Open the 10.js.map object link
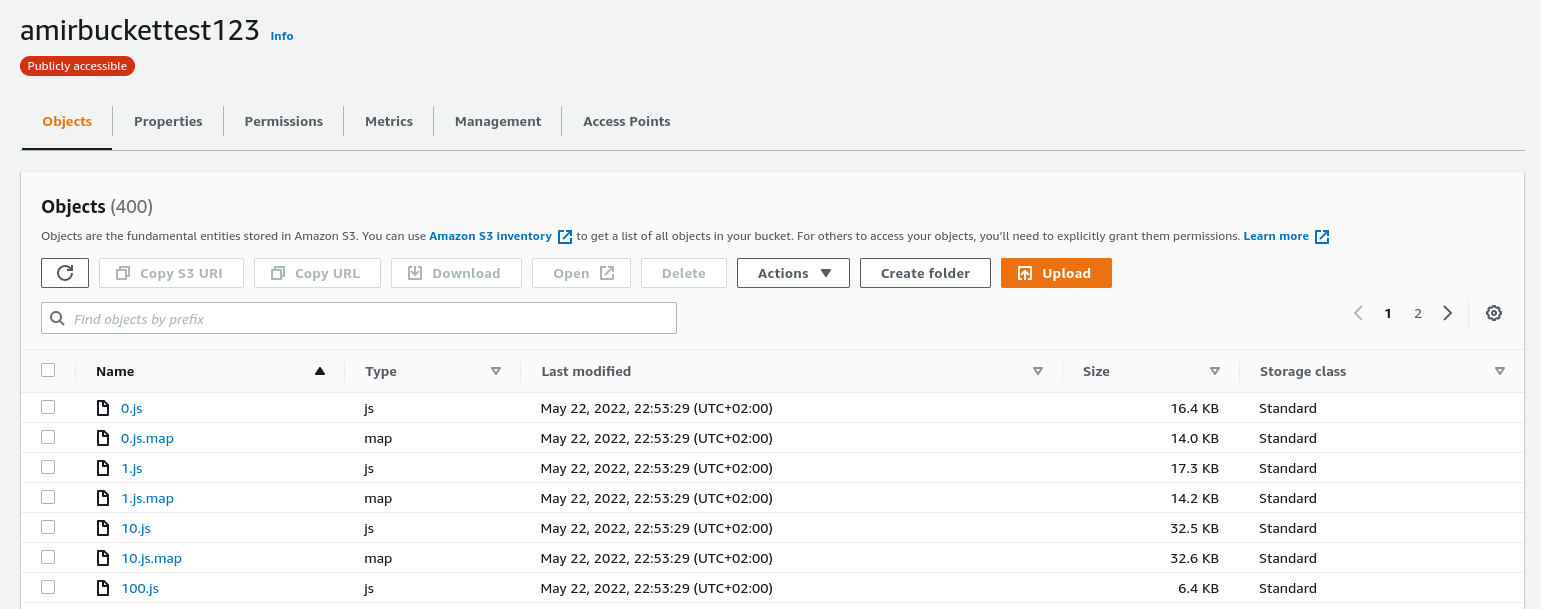The image size is (1541, 609). click(151, 558)
